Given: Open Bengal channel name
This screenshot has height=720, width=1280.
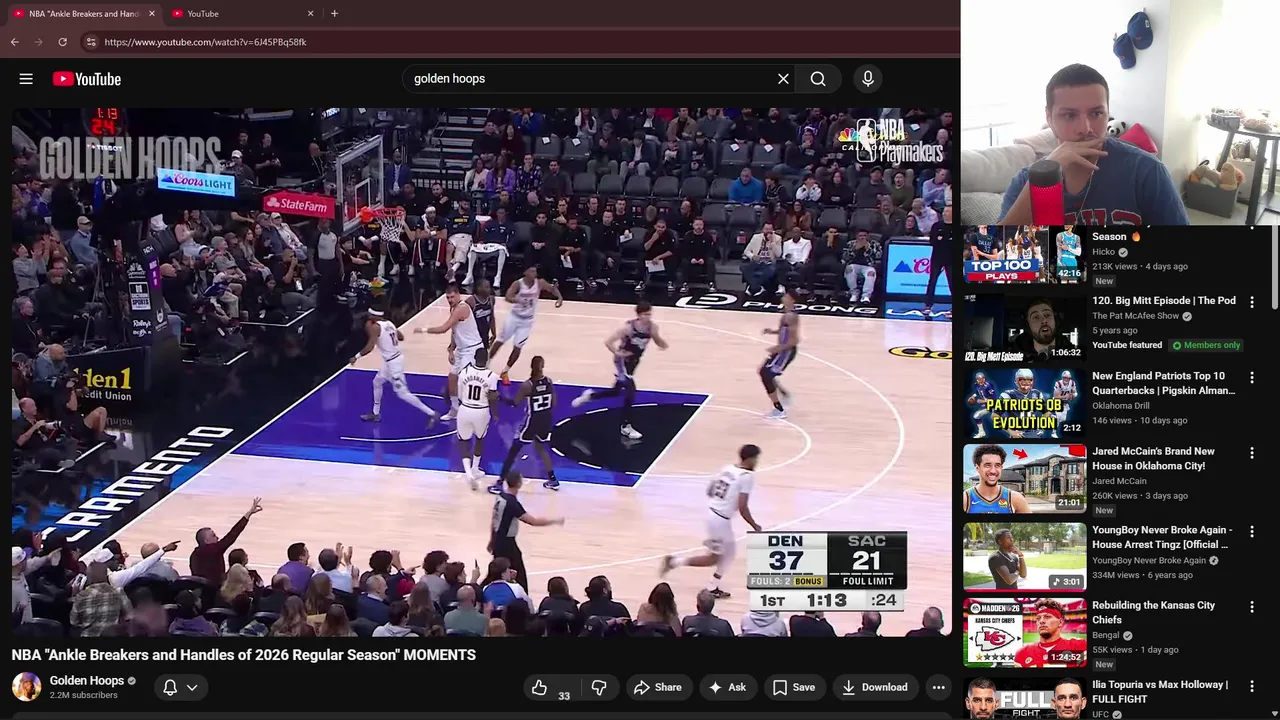Looking at the screenshot, I should (1106, 635).
